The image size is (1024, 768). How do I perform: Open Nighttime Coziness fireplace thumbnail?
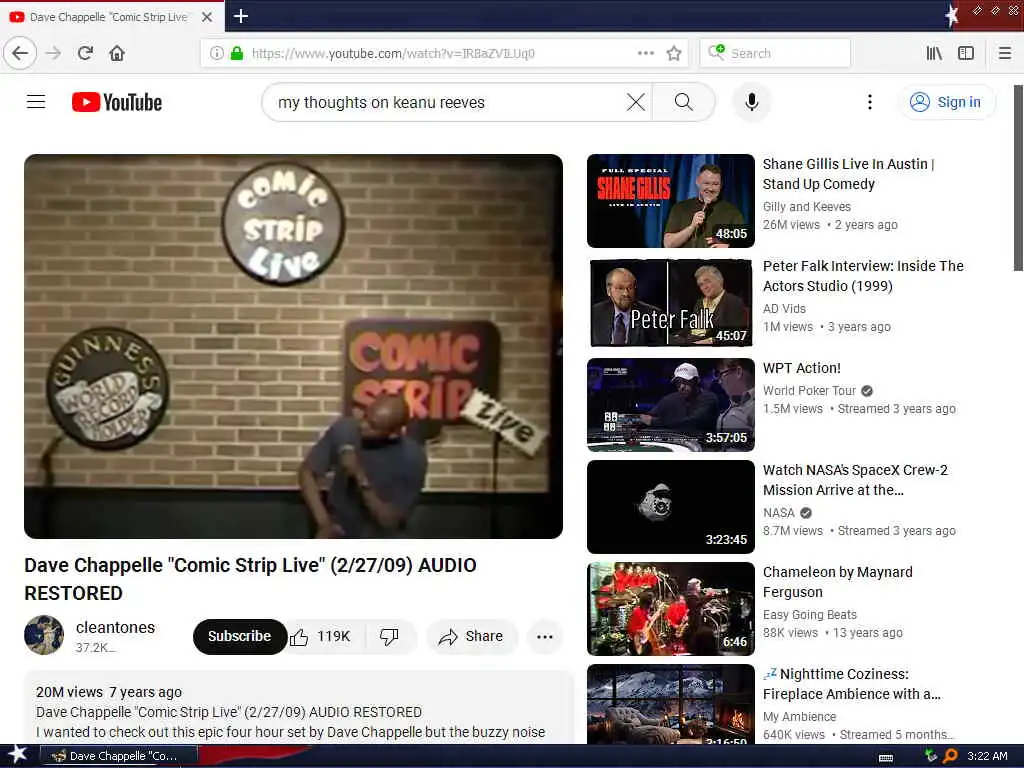coord(671,704)
